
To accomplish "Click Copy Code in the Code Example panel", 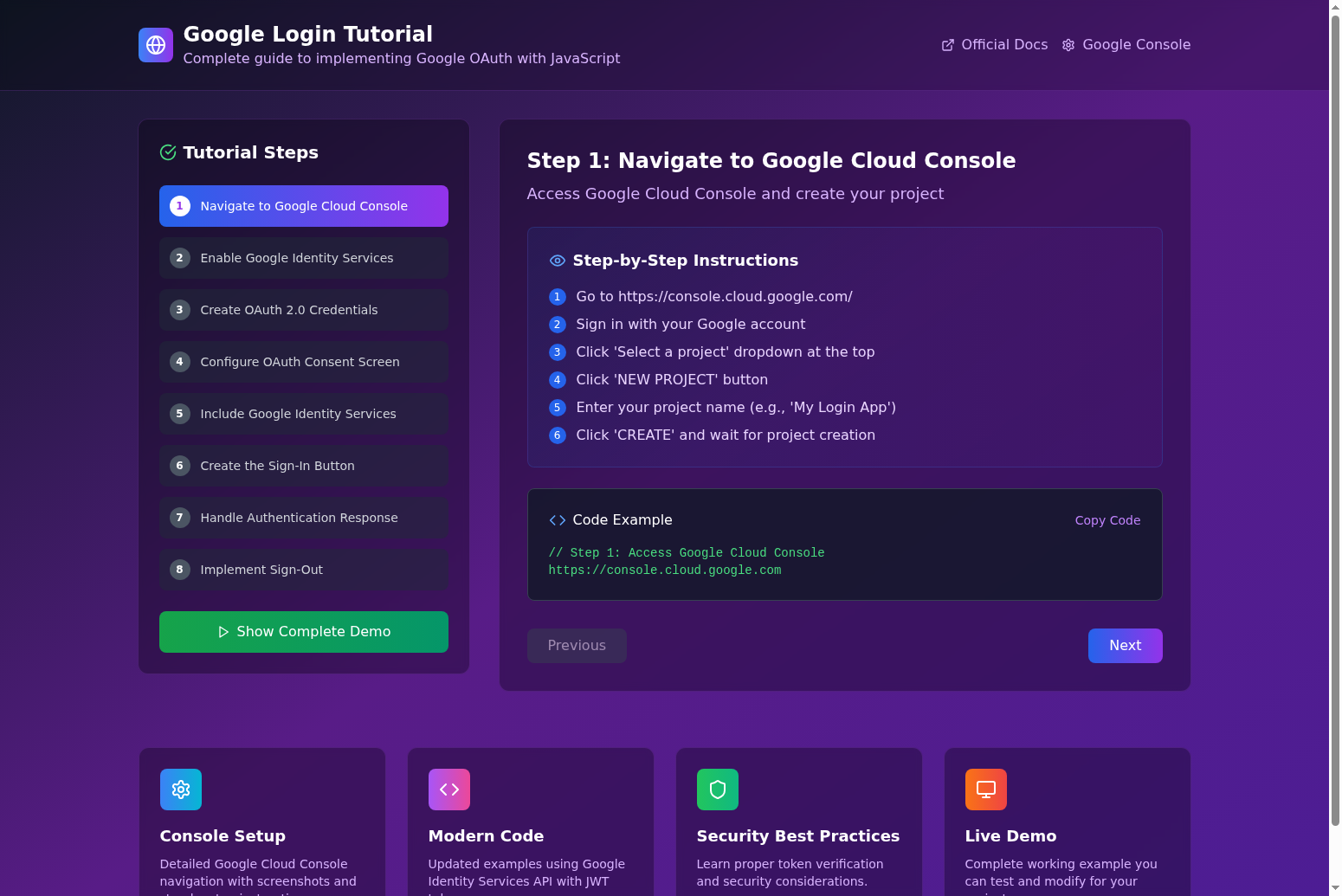I will [1107, 519].
